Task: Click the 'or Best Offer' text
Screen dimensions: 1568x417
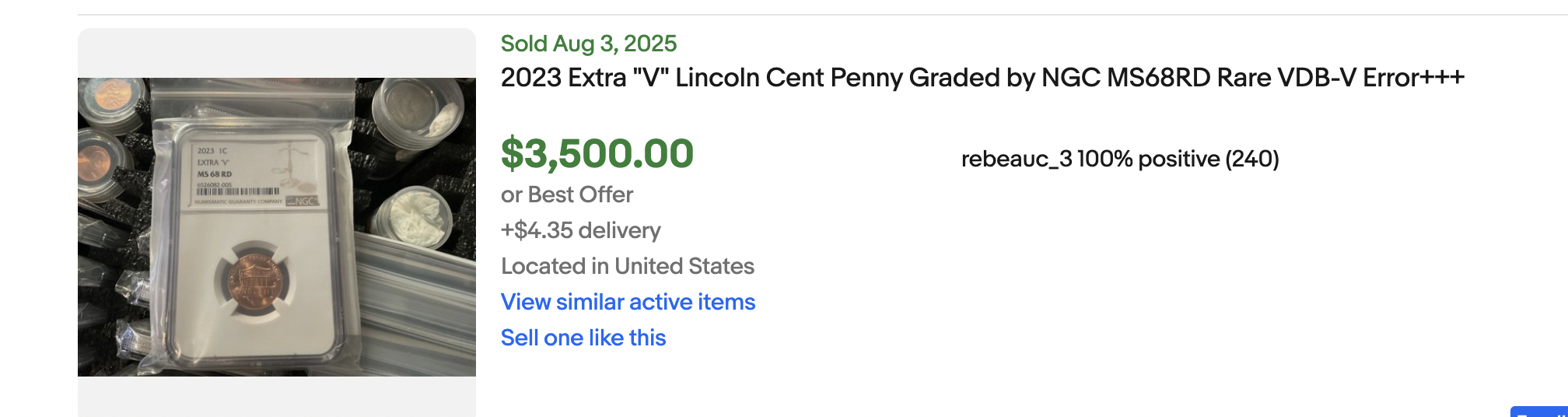Action: 567,194
